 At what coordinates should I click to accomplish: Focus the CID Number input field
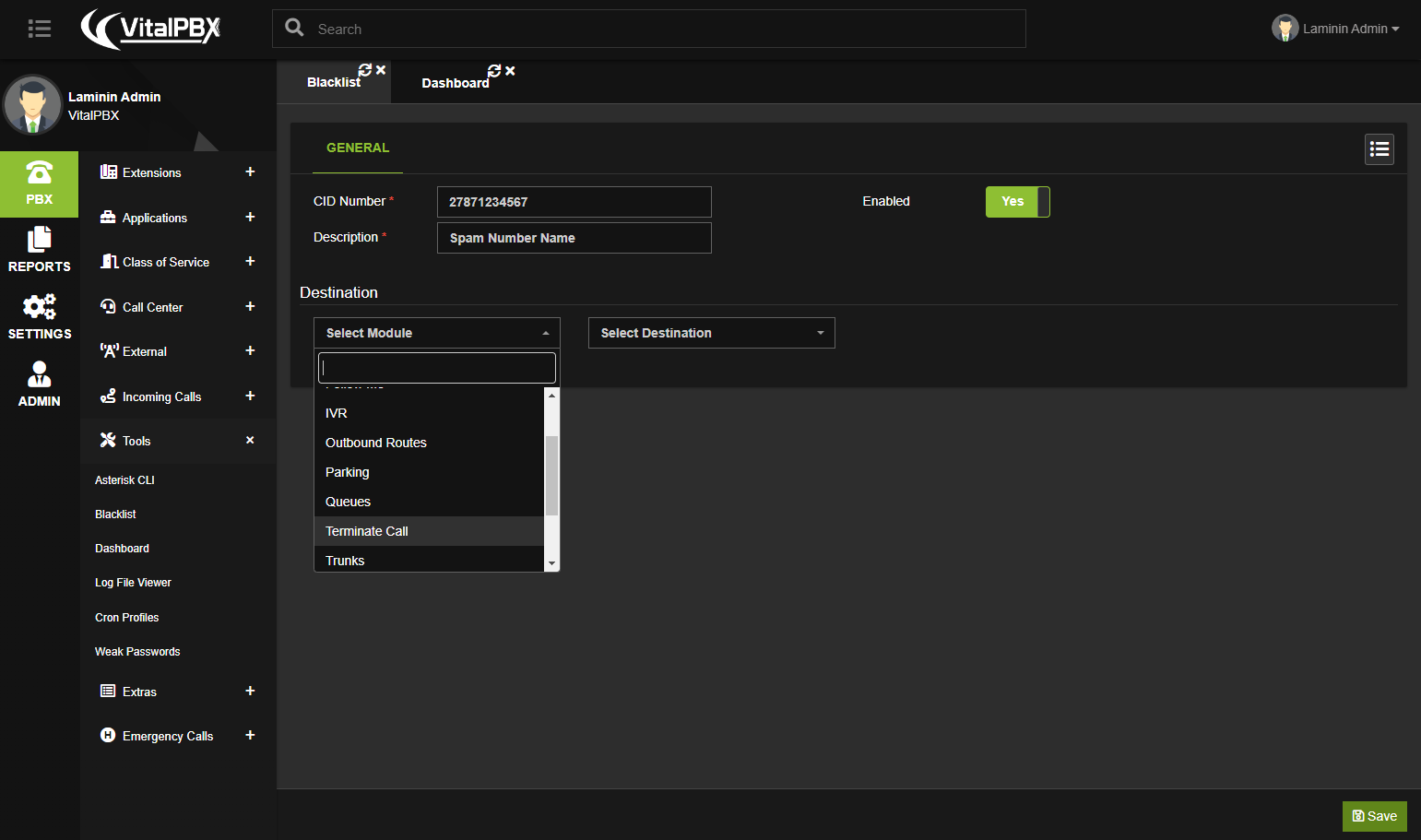click(x=574, y=202)
